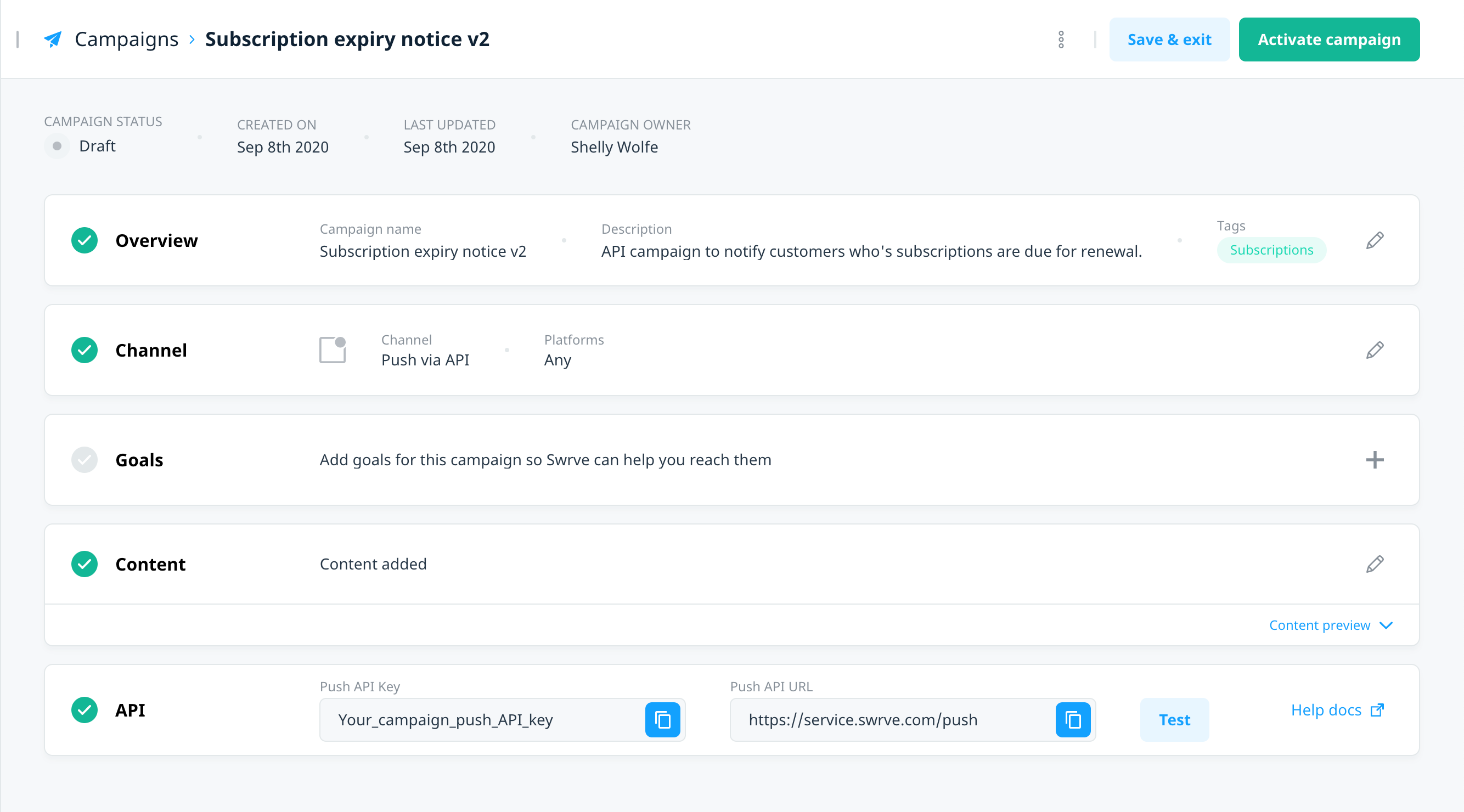Add goals using the plus icon
This screenshot has width=1464, height=812.
[1374, 460]
